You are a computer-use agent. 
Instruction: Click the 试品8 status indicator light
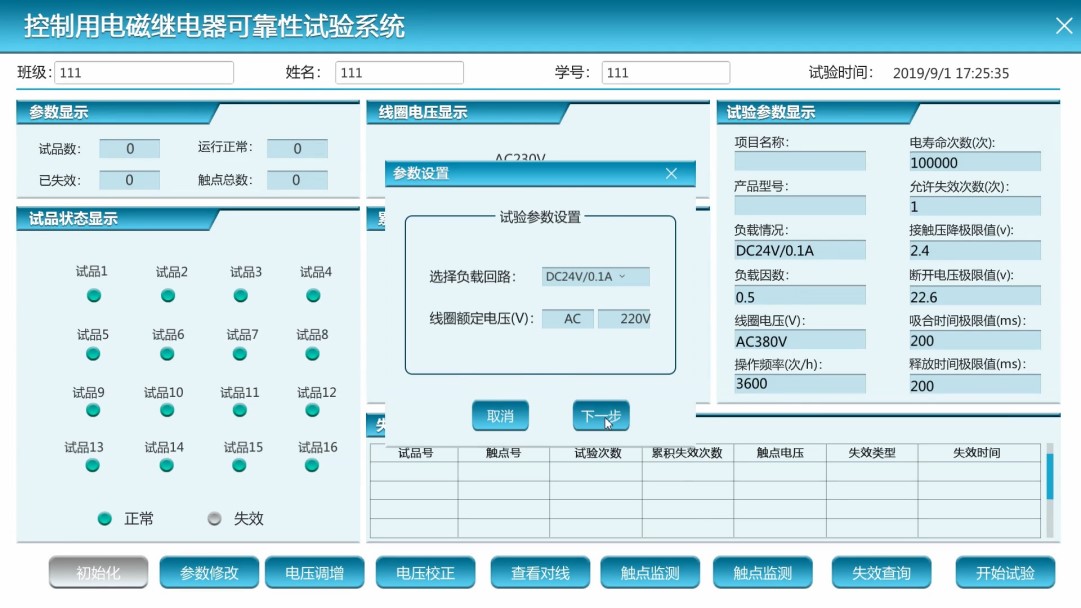tap(312, 354)
